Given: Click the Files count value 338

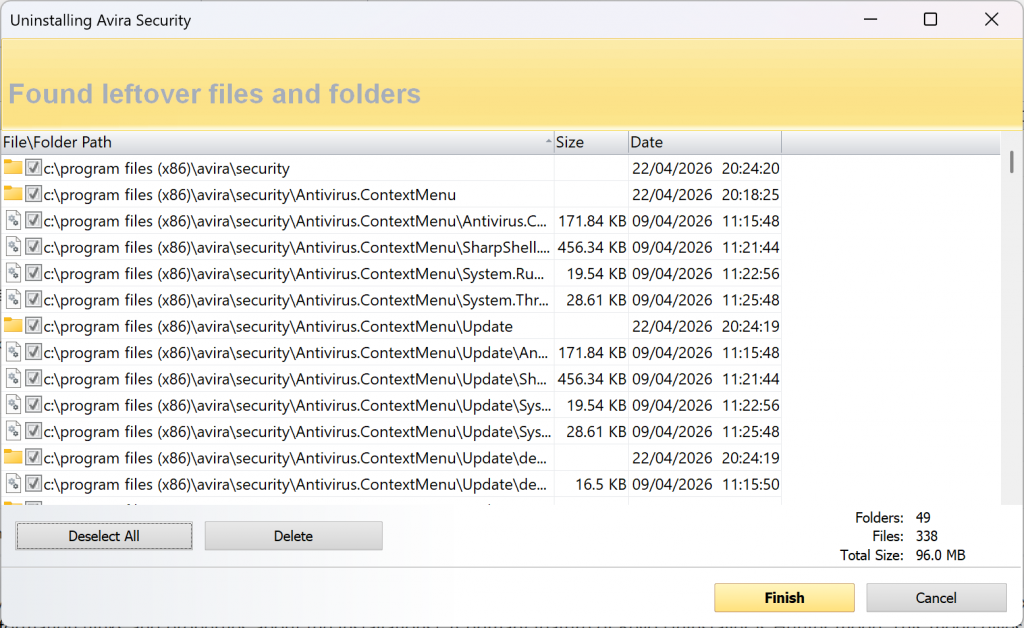Looking at the screenshot, I should (927, 536).
